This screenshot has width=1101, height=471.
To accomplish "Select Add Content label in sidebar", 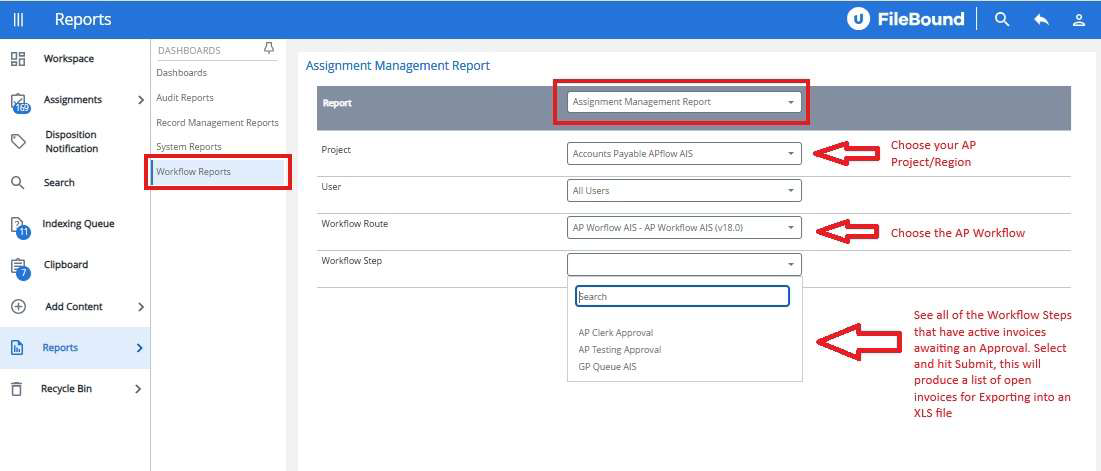I will pyautogui.click(x=74, y=307).
